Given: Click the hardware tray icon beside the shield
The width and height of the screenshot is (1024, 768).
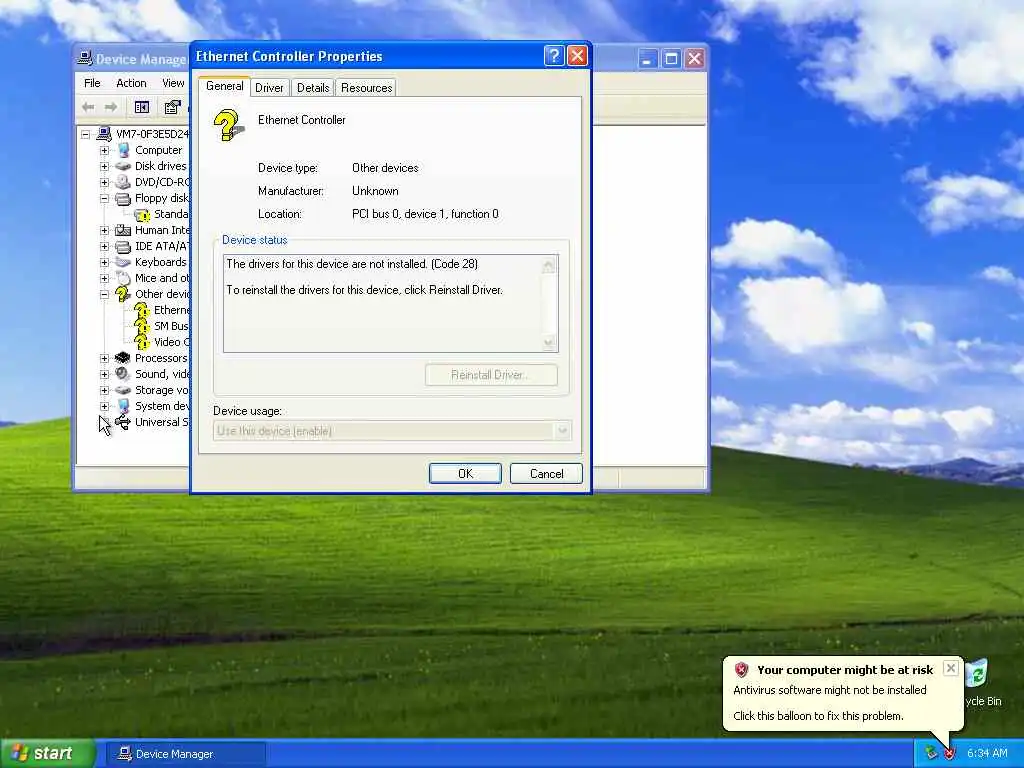Looking at the screenshot, I should 931,753.
